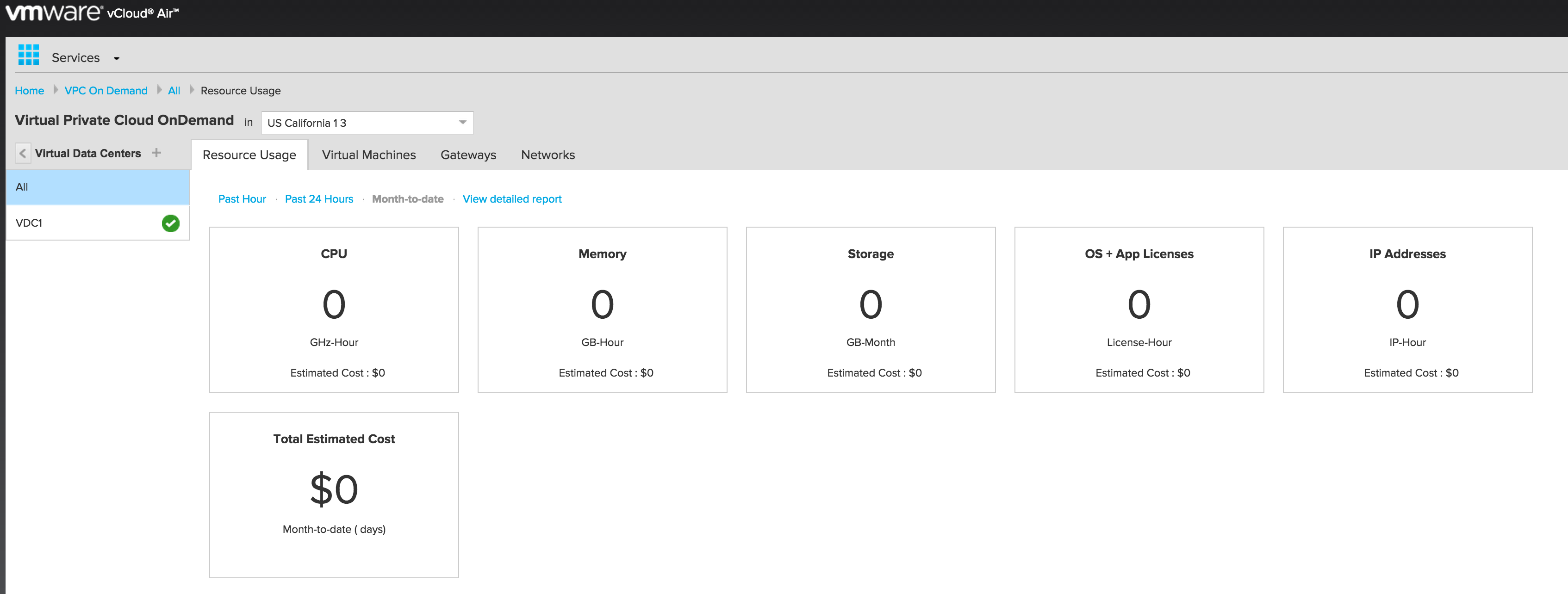The width and height of the screenshot is (1568, 594).
Task: Open the Services dropdown arrow
Action: (116, 58)
